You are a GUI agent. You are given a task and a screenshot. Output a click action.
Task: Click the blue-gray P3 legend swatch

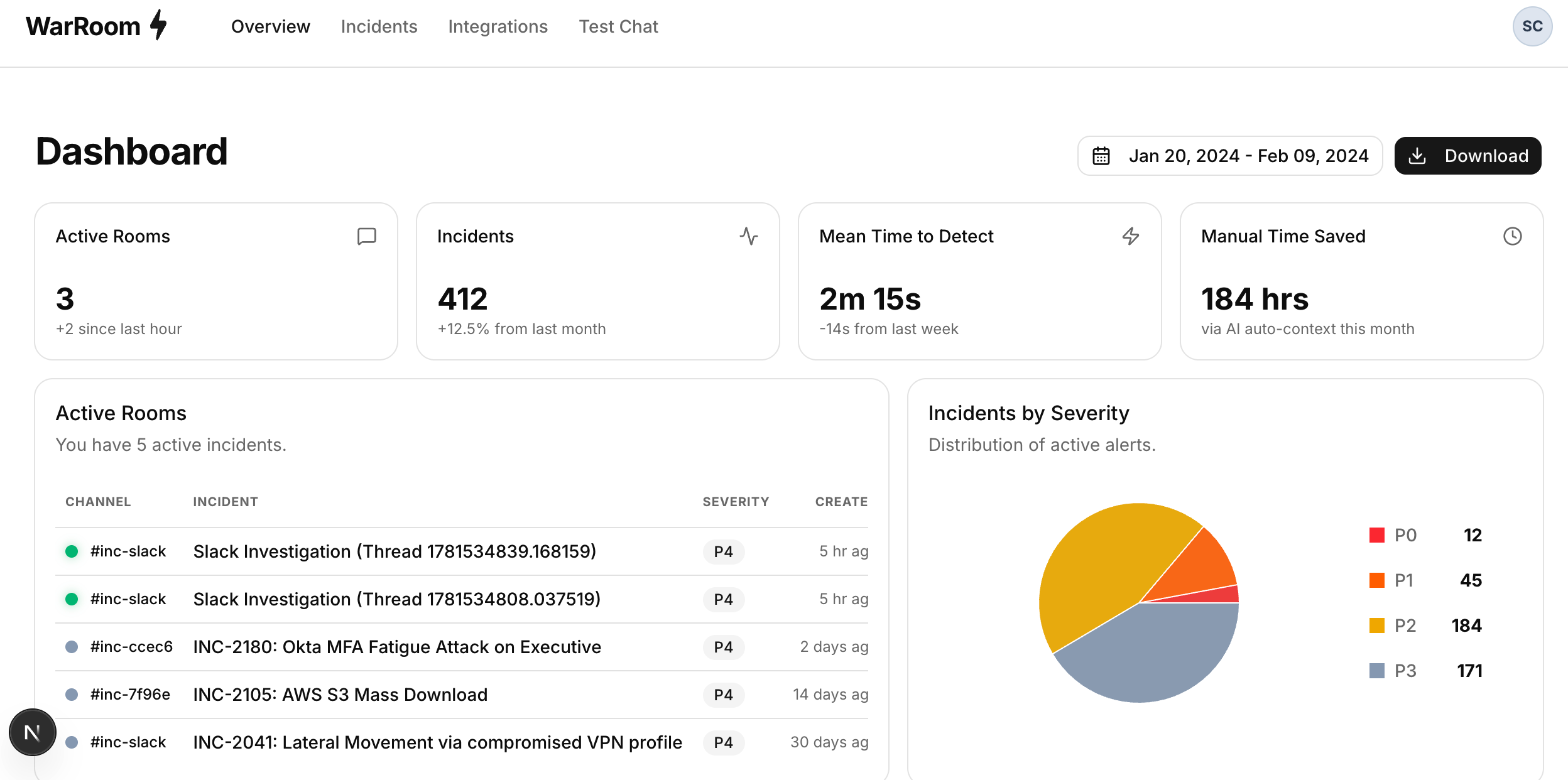coord(1377,671)
